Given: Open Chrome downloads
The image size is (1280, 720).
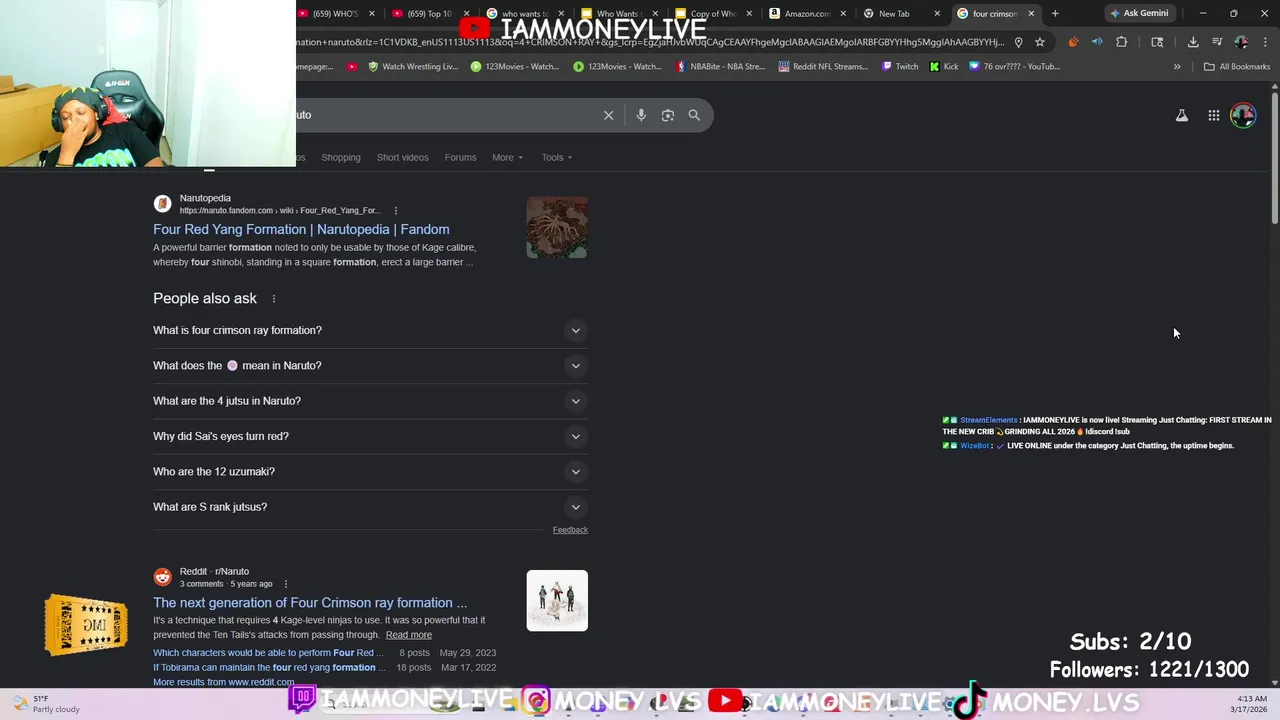Looking at the screenshot, I should point(1193,42).
